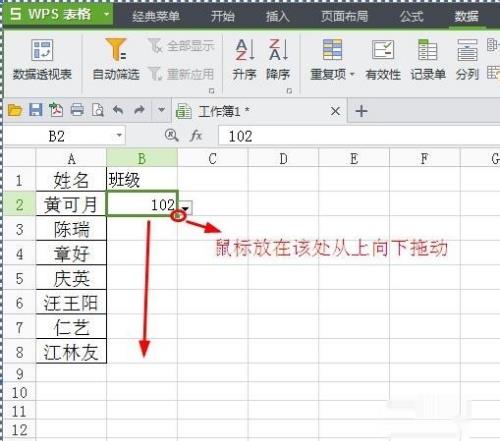Select column E header
Screen dimensions: 500x441
point(354,158)
